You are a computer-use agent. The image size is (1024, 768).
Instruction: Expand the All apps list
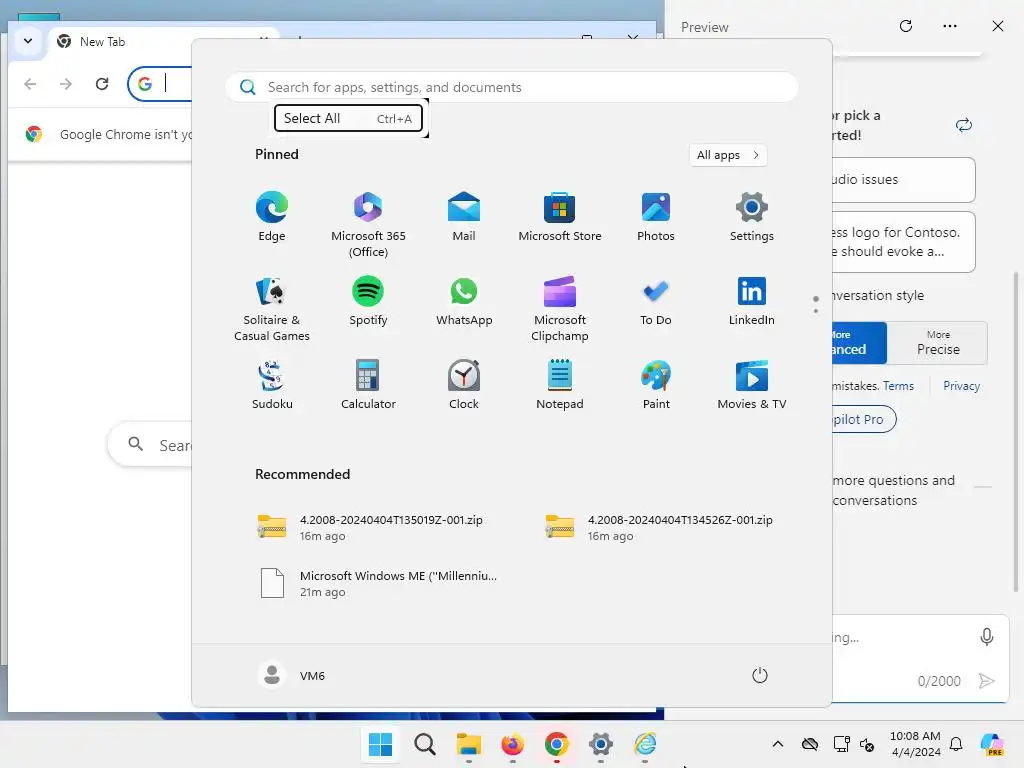point(728,155)
